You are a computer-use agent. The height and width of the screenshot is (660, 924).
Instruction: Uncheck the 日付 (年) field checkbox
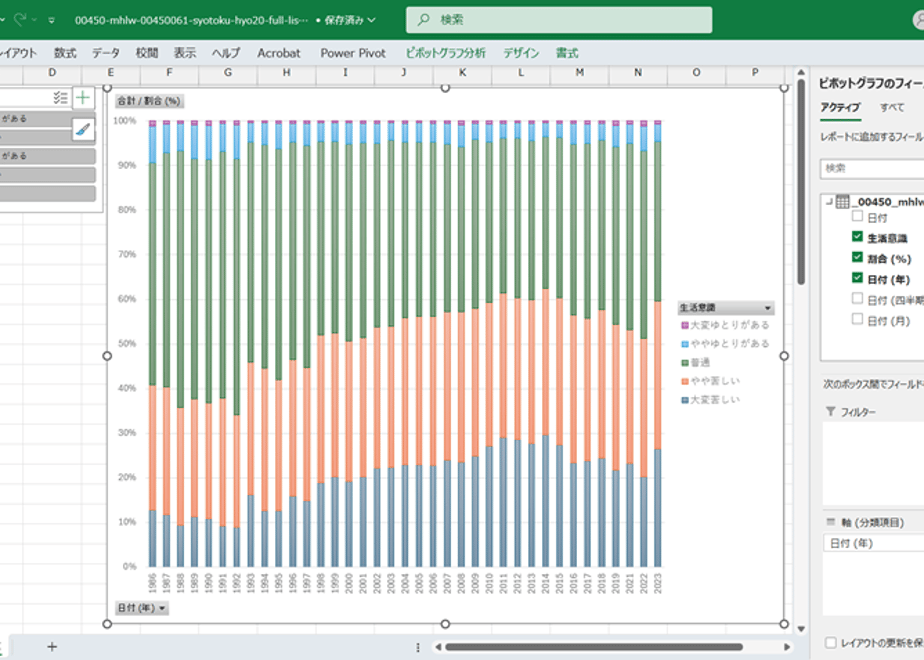(x=857, y=278)
